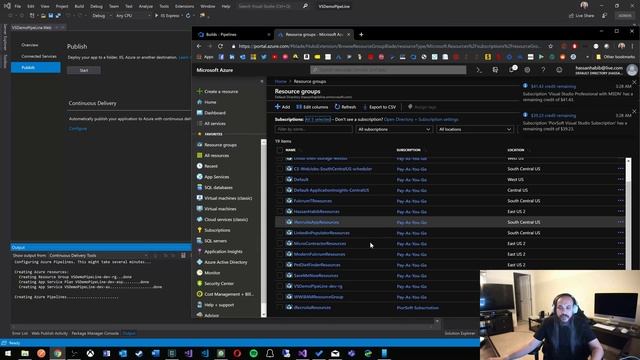Open Create a resource in Azure sidebar
Screen dimensions: 640x360
tap(218, 91)
